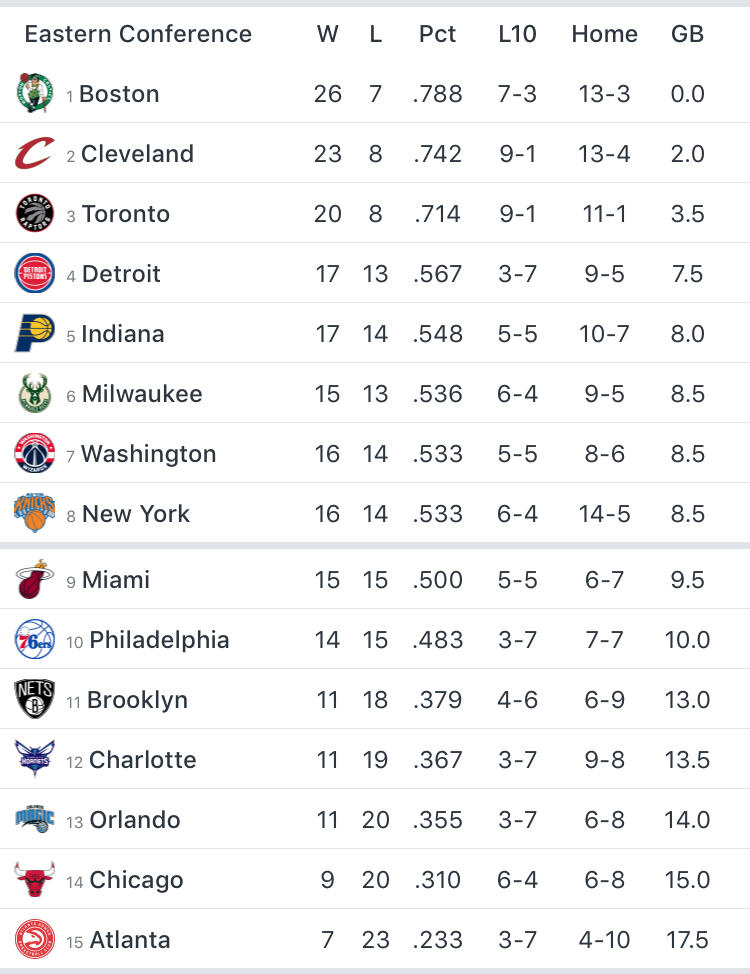Select the Eastern Conference heading
The width and height of the screenshot is (750, 974).
click(138, 34)
